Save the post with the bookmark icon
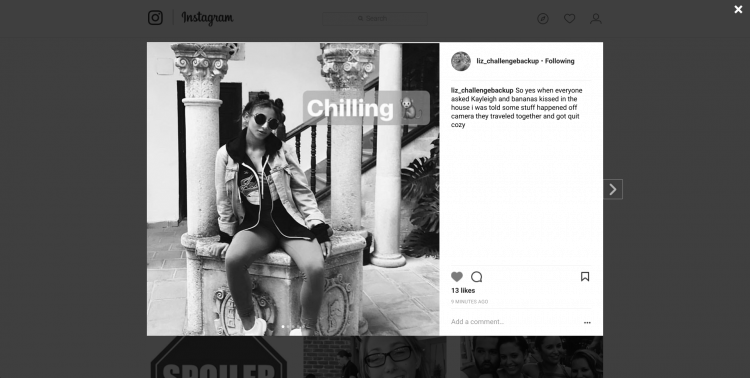Image resolution: width=750 pixels, height=378 pixels. pos(585,277)
